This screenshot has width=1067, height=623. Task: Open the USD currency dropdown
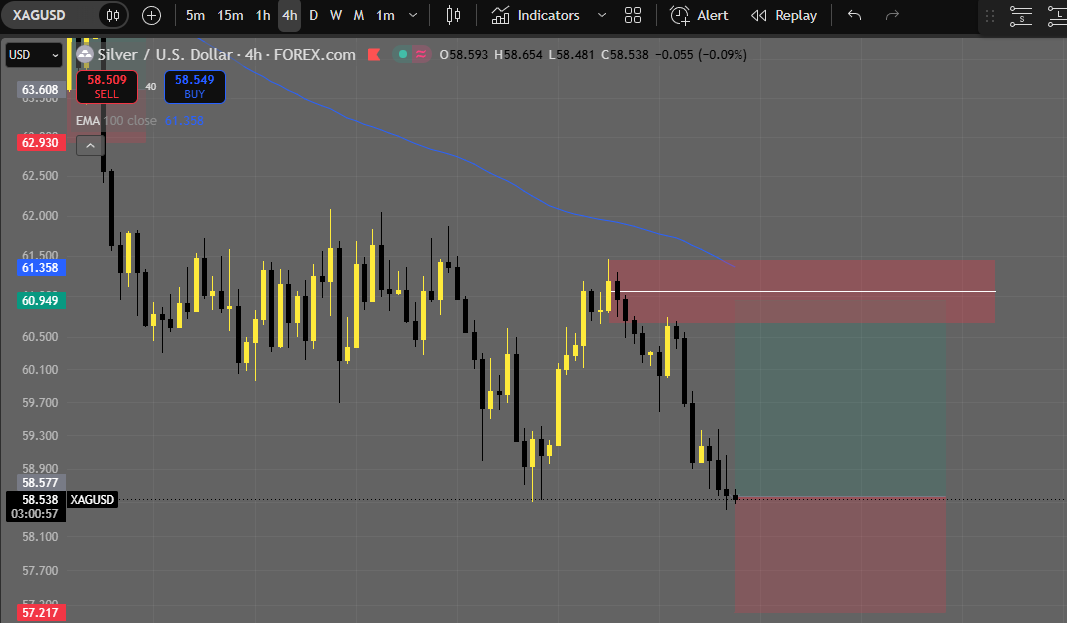click(33, 55)
